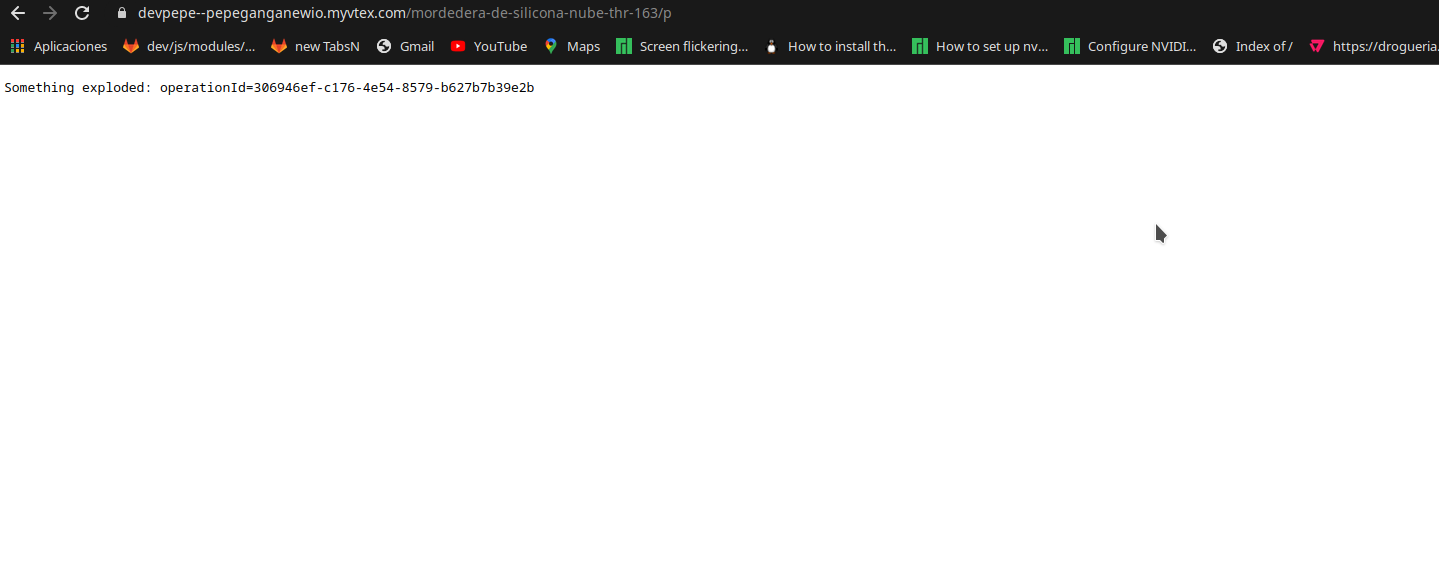Open the 'How to set up nv...' bookmark
This screenshot has width=1439, height=586.
pyautogui.click(x=992, y=46)
